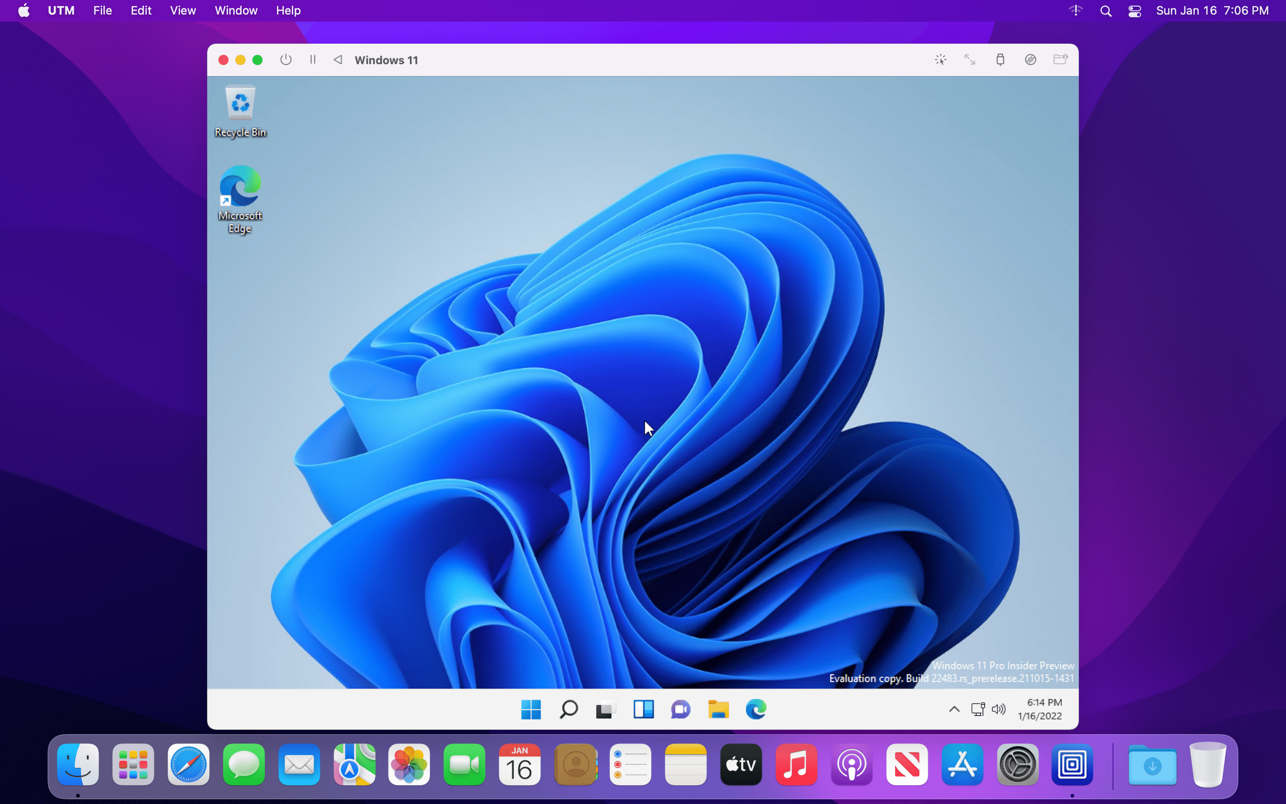The image size is (1286, 804).
Task: Click the macOS date and time display
Action: click(x=1212, y=11)
